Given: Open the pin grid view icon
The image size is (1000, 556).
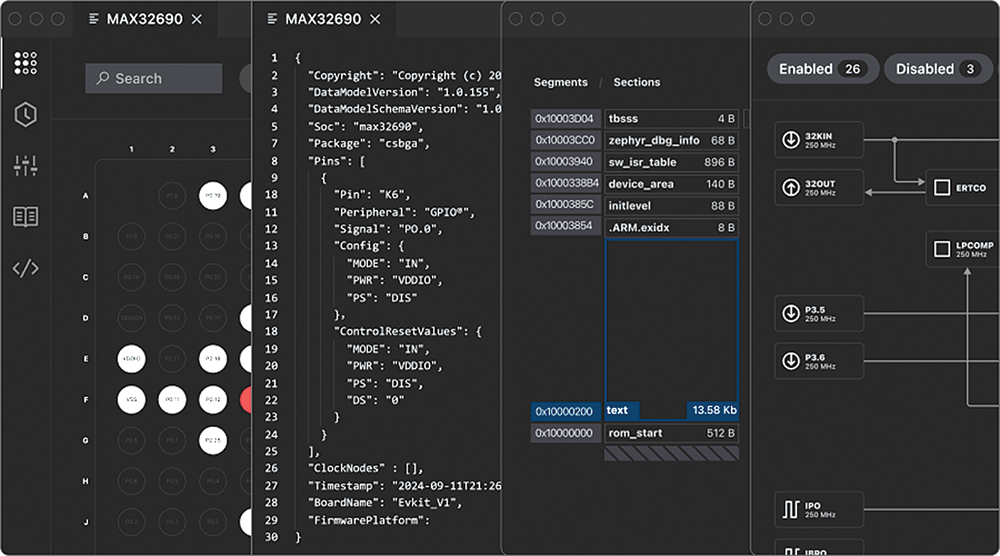Looking at the screenshot, I should tap(26, 63).
